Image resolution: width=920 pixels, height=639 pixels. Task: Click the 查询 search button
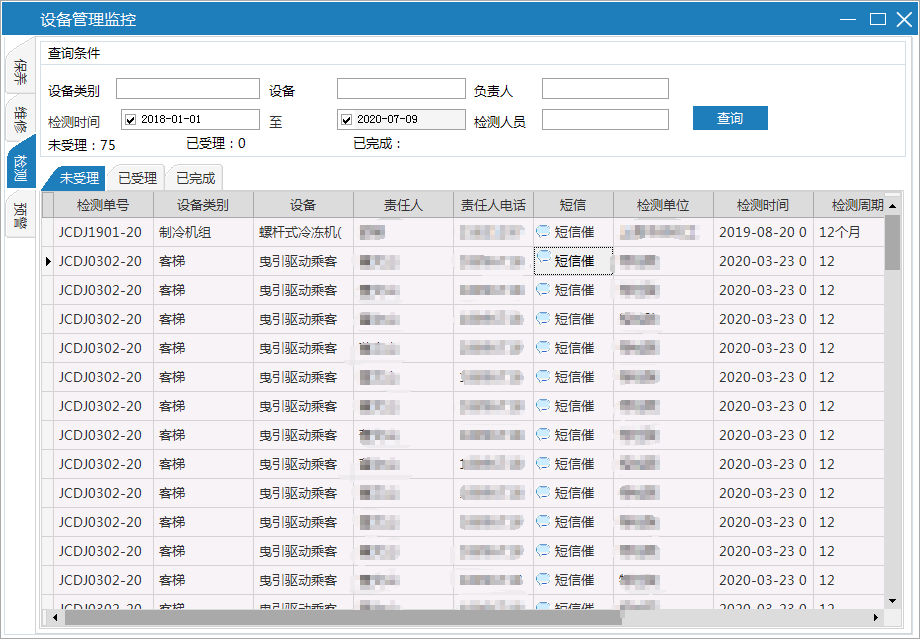pos(730,118)
